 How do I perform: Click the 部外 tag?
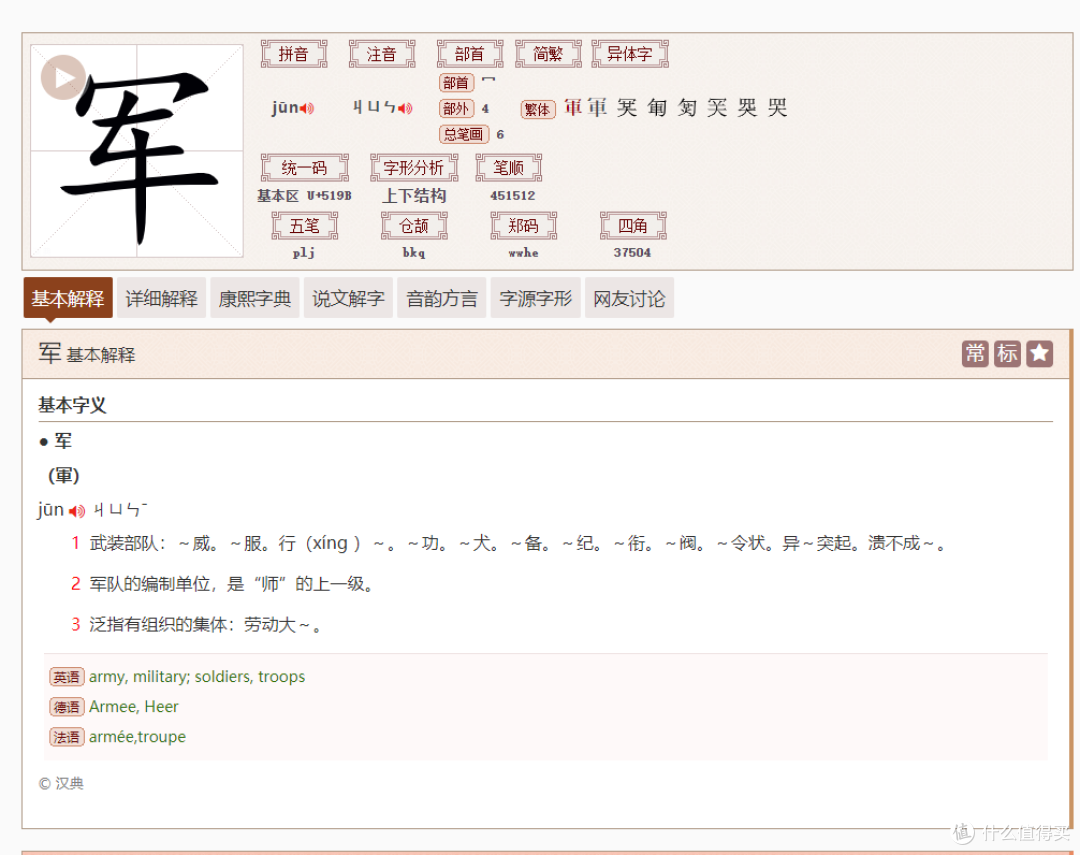coord(456,108)
